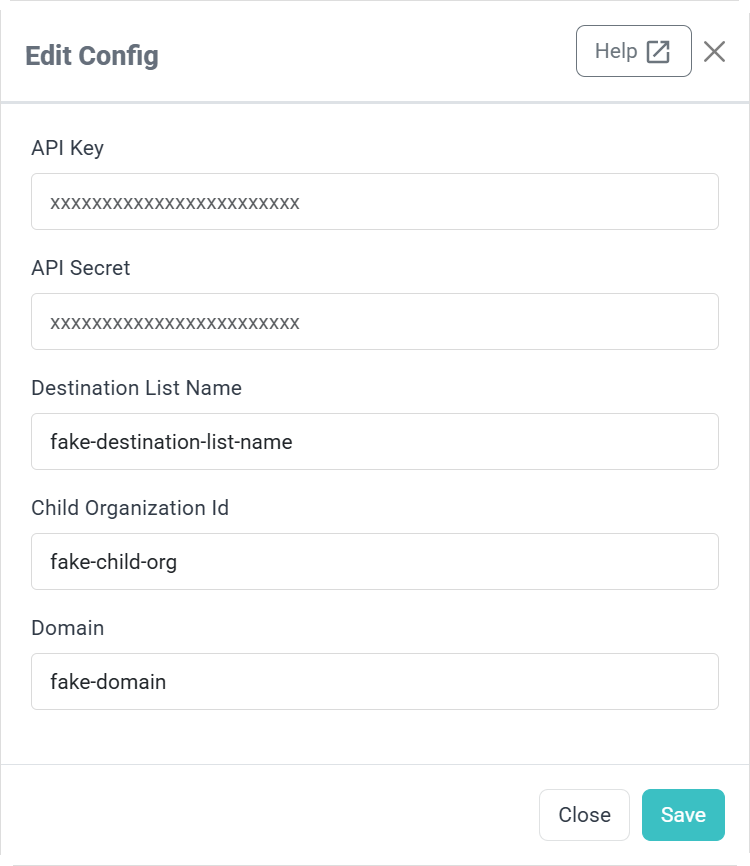750x866 pixels.
Task: Click the Child Organization Id label
Action: (130, 508)
